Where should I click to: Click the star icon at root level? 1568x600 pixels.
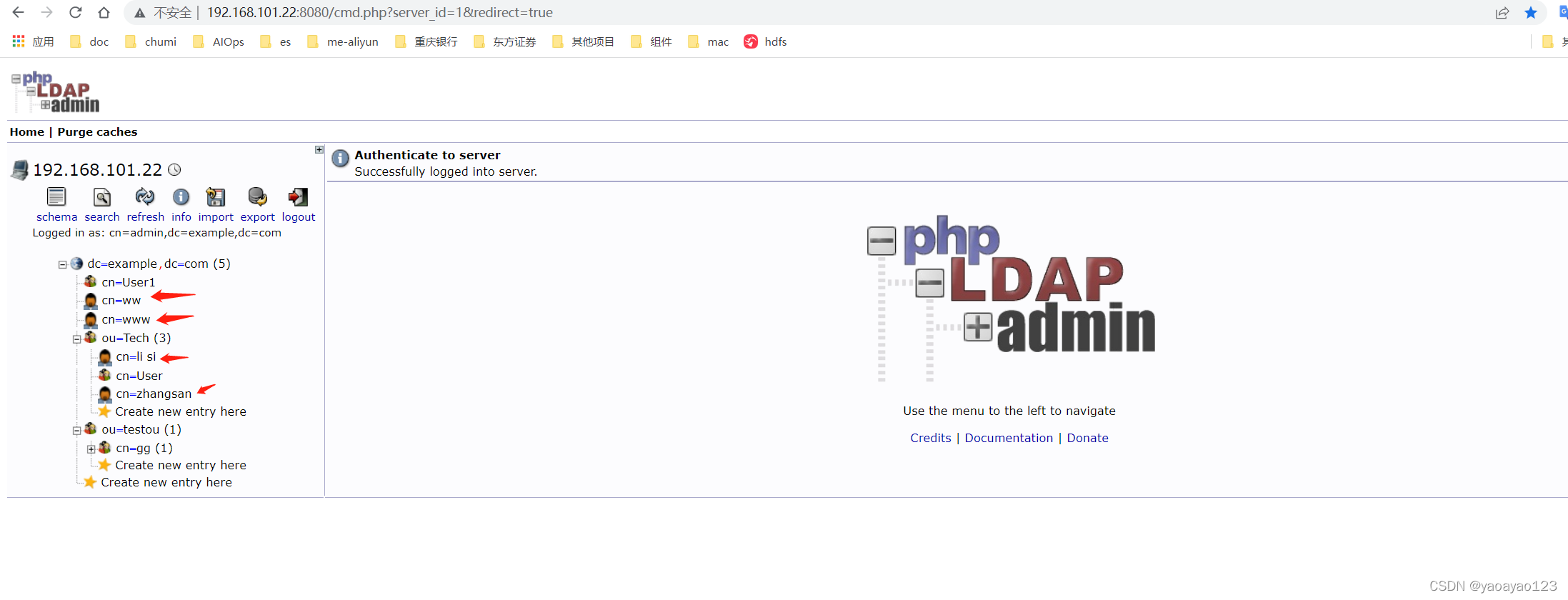[x=90, y=482]
